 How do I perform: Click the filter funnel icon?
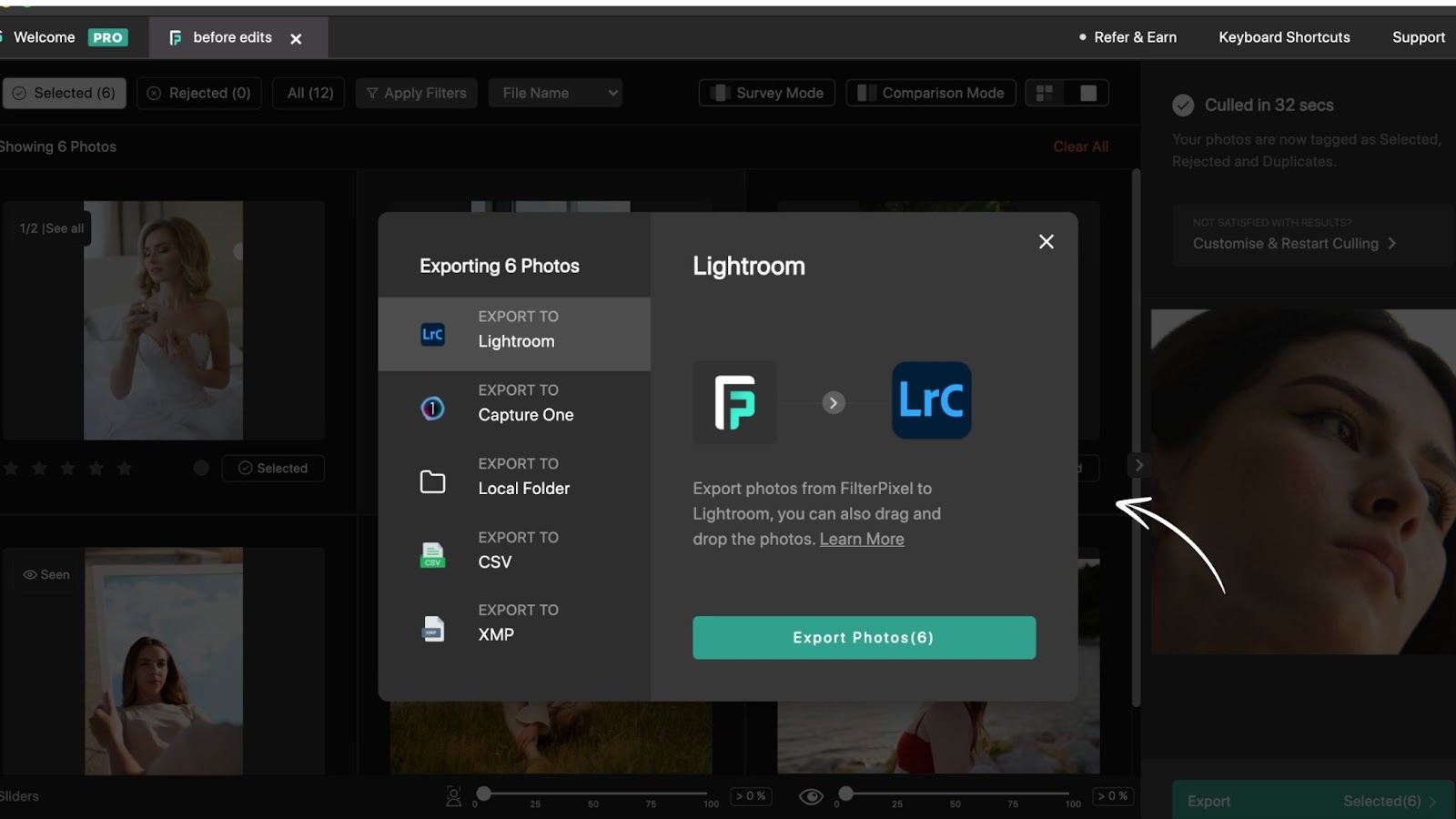click(x=371, y=93)
